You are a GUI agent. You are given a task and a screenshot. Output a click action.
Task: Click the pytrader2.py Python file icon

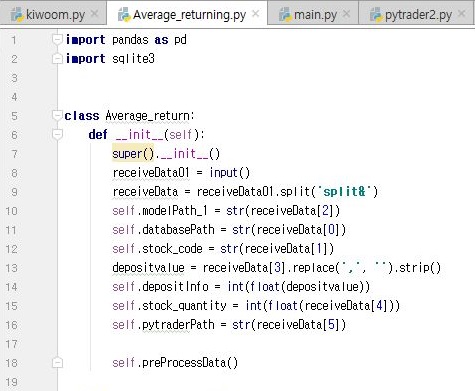376,15
